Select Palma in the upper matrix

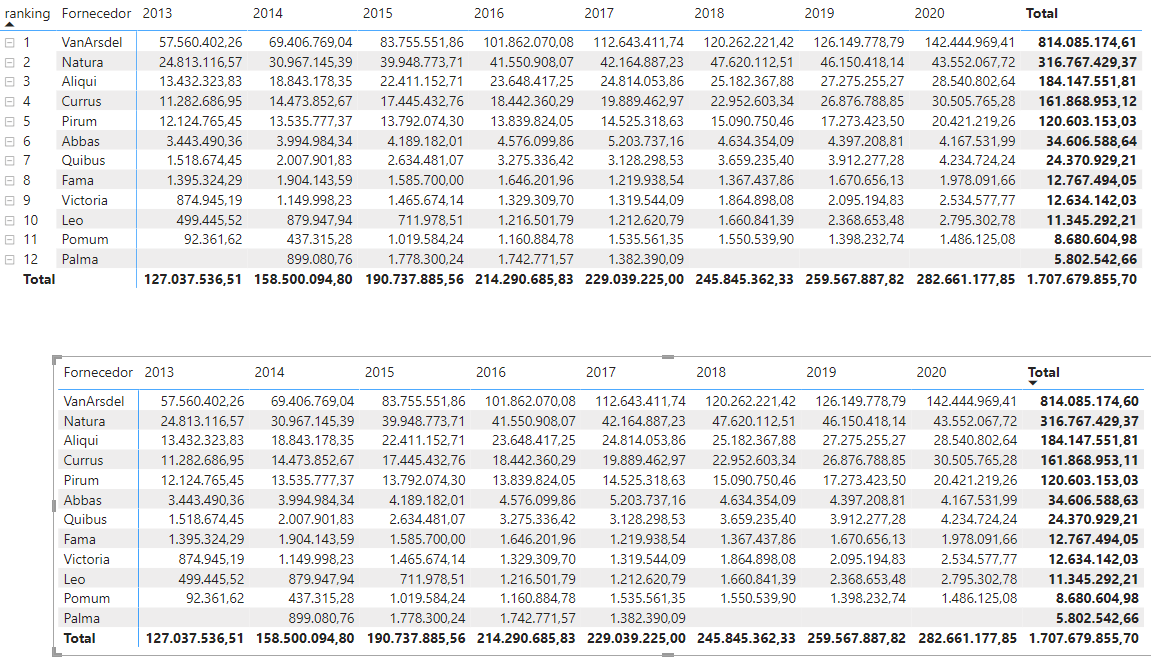coord(80,259)
